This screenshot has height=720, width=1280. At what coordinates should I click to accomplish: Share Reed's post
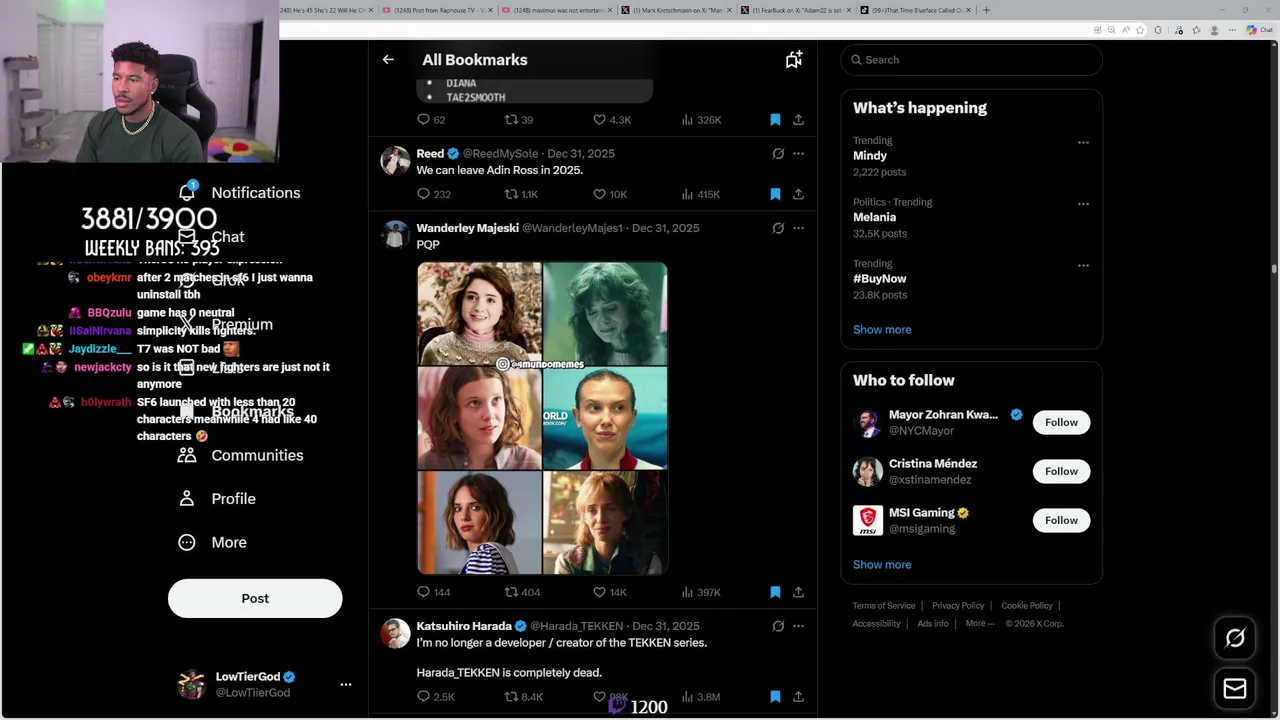[x=798, y=194]
